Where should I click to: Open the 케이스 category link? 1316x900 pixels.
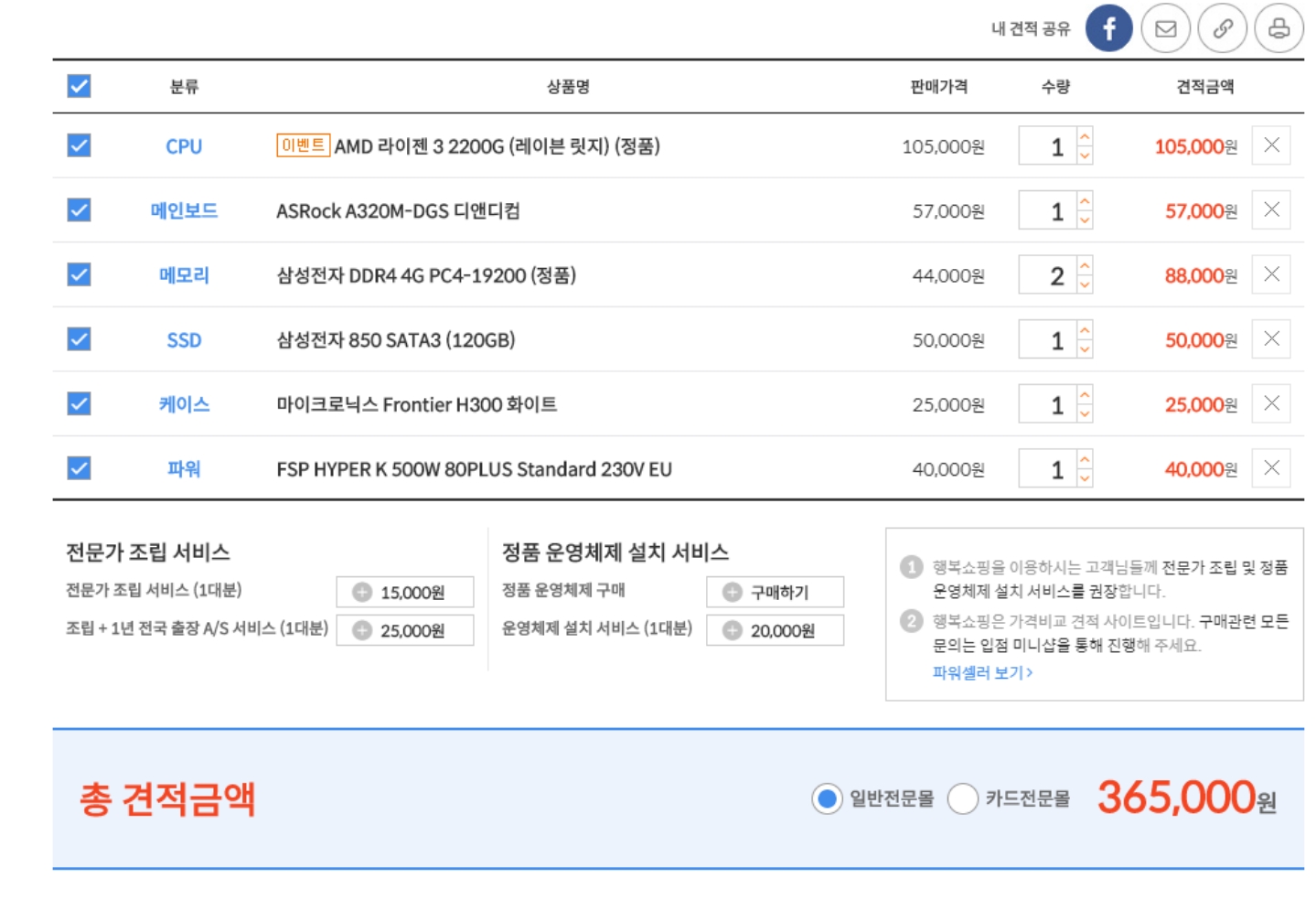pyautogui.click(x=184, y=404)
